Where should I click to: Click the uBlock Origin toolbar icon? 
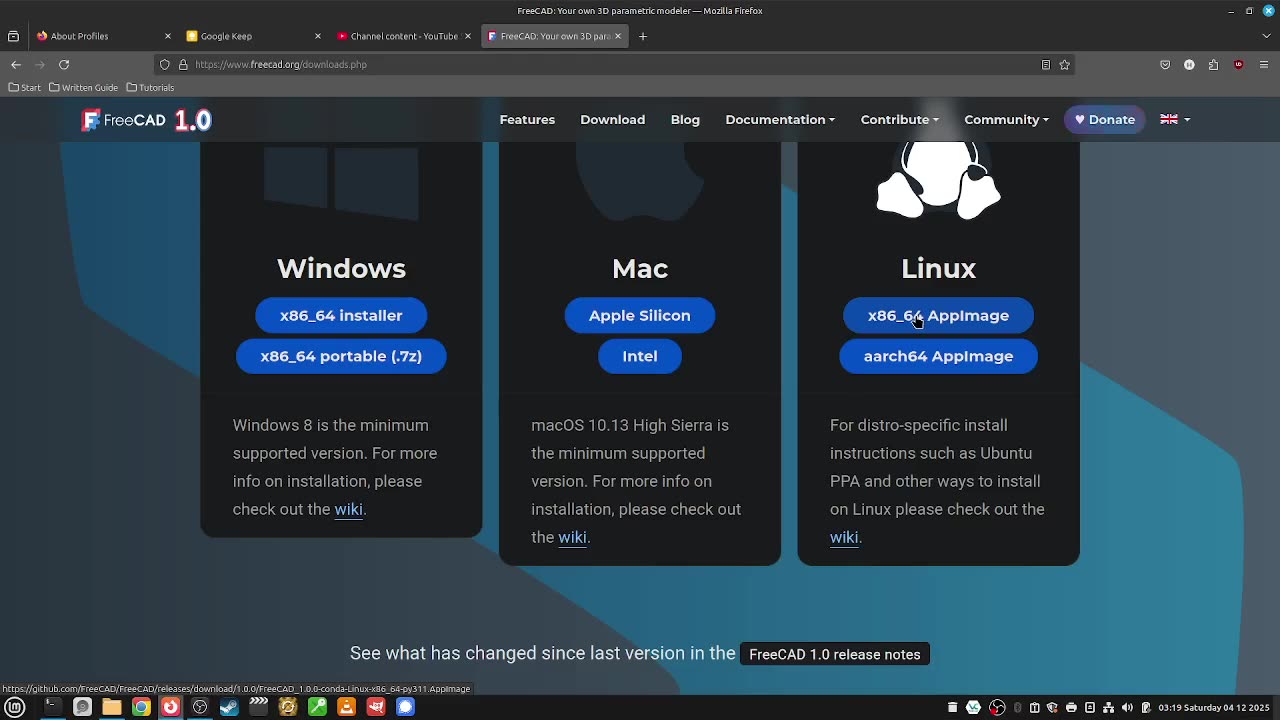click(1239, 64)
